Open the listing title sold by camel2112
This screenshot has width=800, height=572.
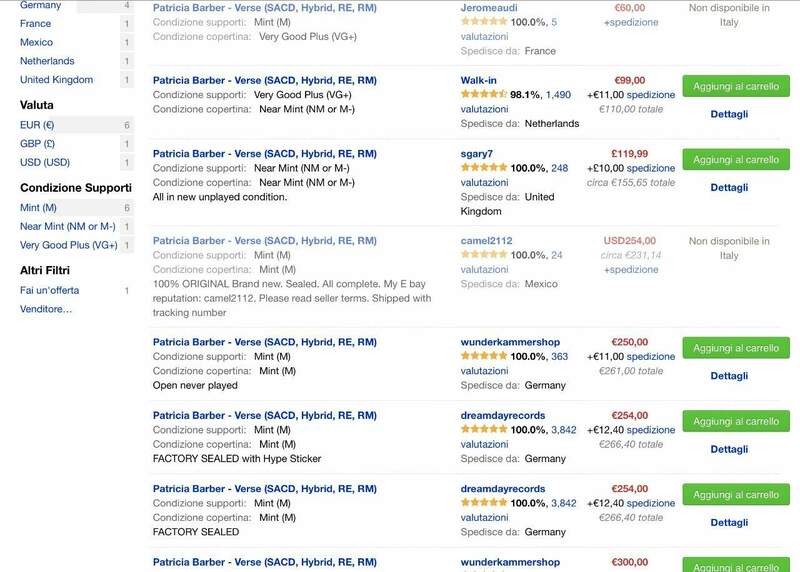click(265, 241)
